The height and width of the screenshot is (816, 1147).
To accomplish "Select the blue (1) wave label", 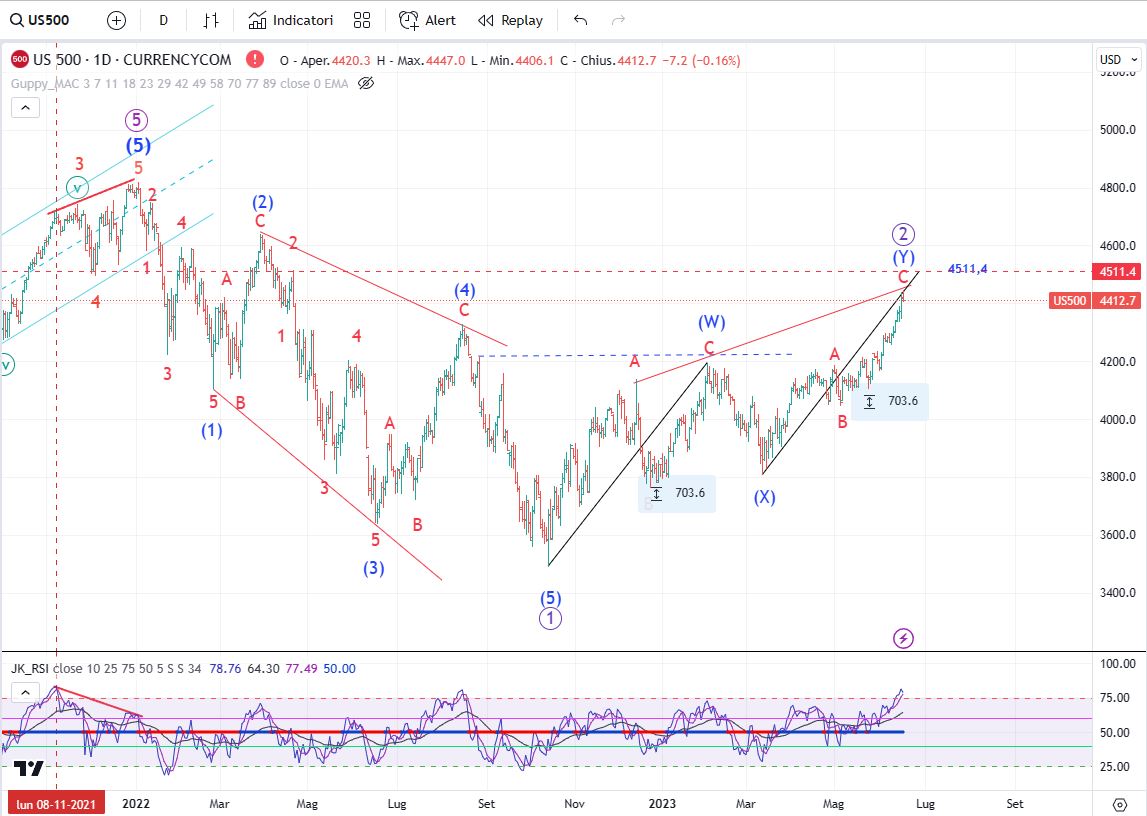I will (x=211, y=430).
